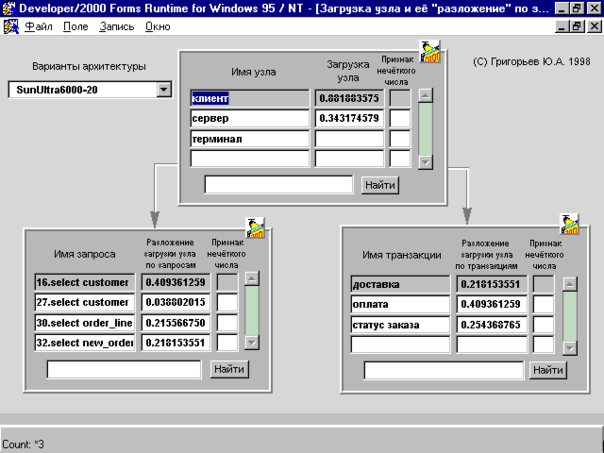Select the статус заказа transaction row
604x453 pixels.
400,325
